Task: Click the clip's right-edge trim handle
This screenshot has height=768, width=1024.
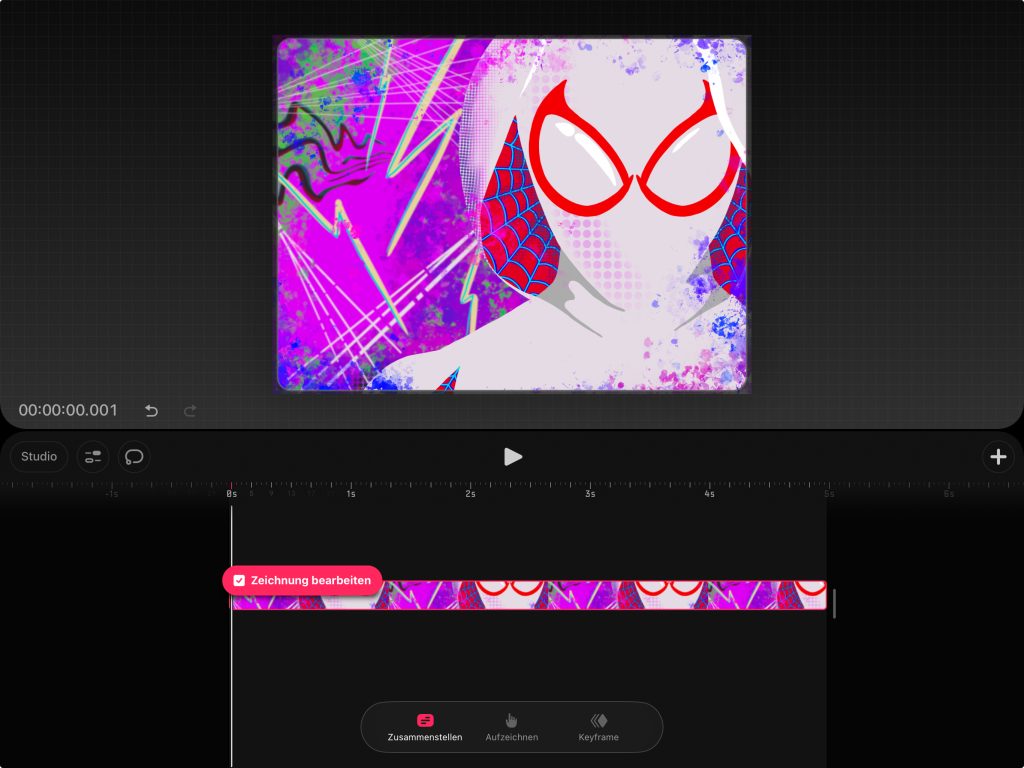Action: point(834,603)
